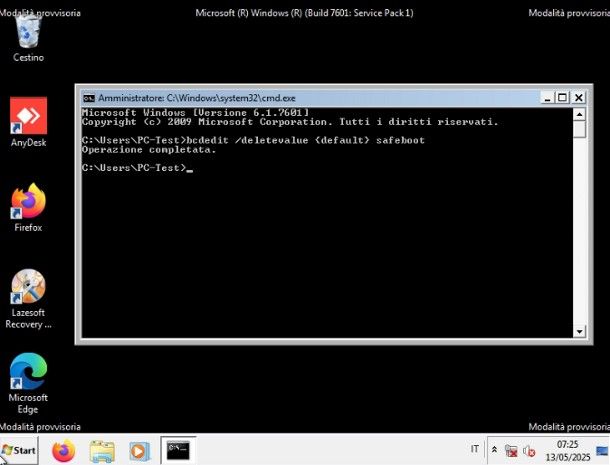Launch Firefox from the taskbar
The width and height of the screenshot is (610, 465).
pos(63,451)
